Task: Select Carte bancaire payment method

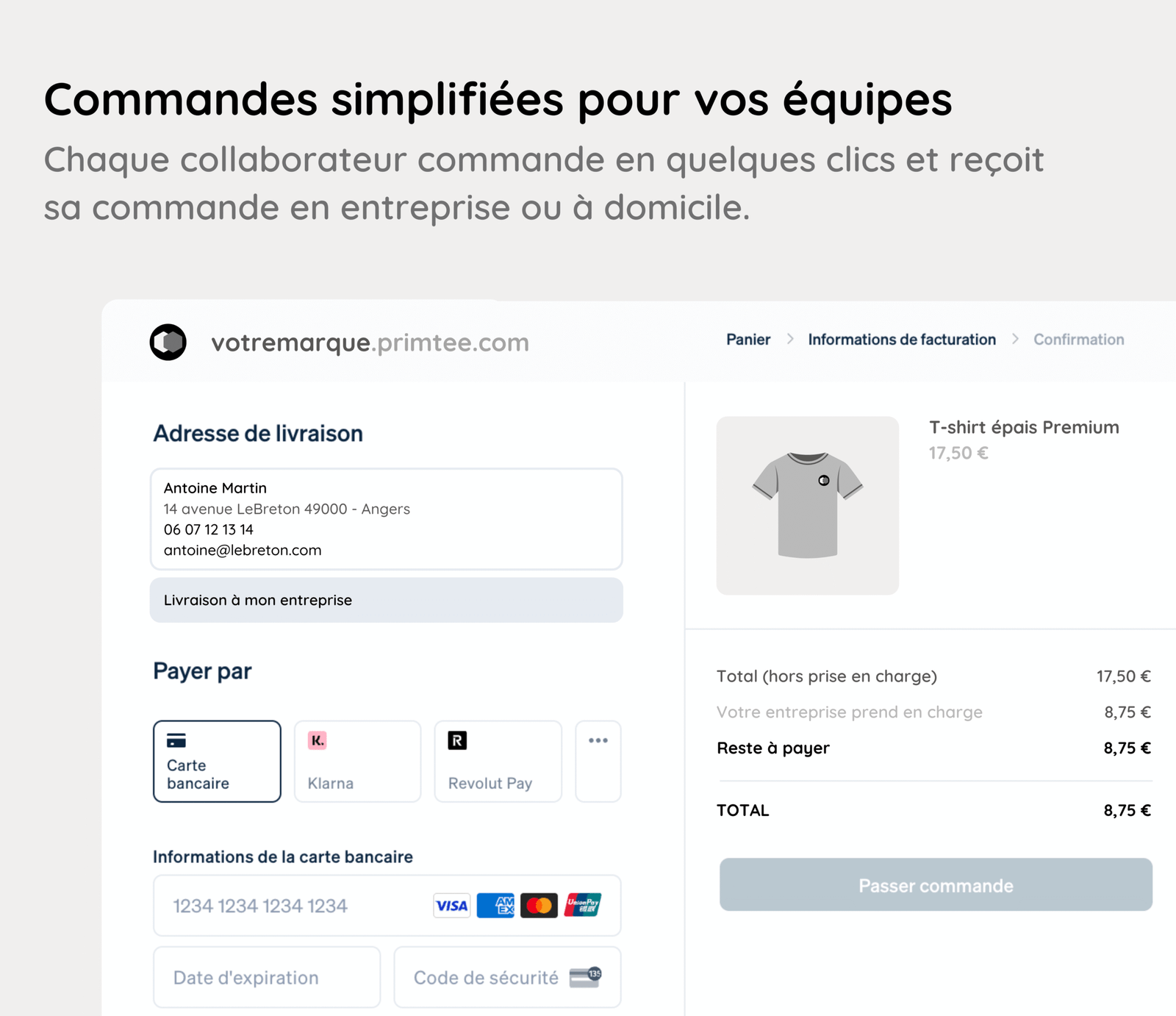Action: (217, 761)
